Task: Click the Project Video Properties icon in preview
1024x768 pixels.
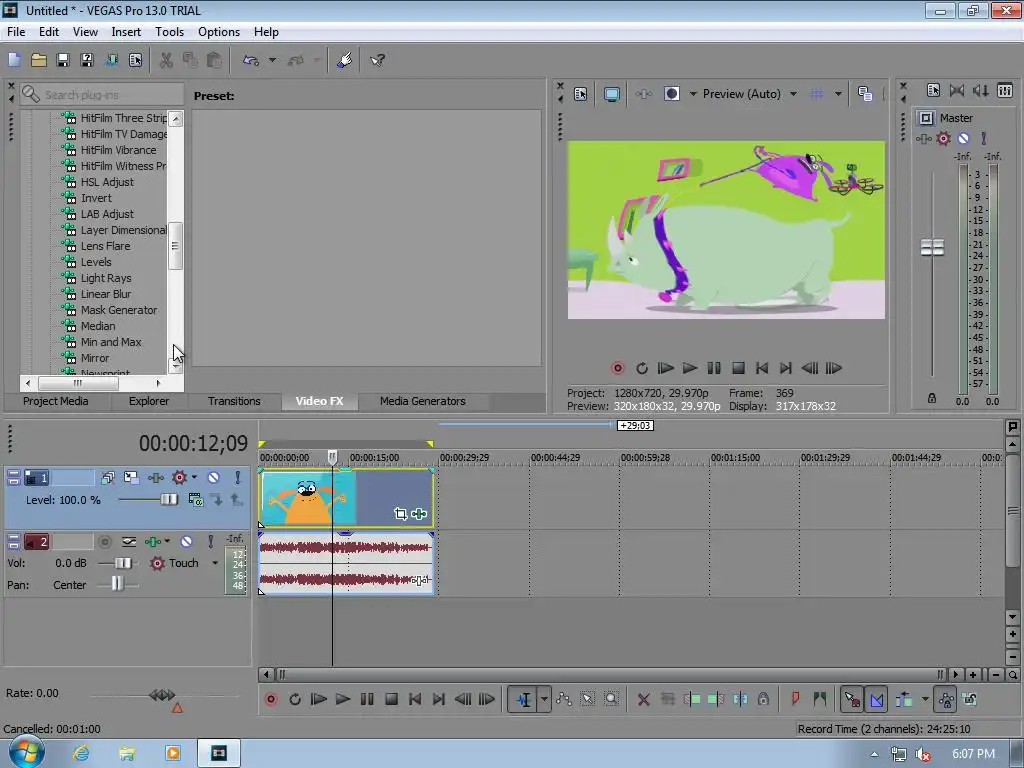Action: pyautogui.click(x=581, y=94)
